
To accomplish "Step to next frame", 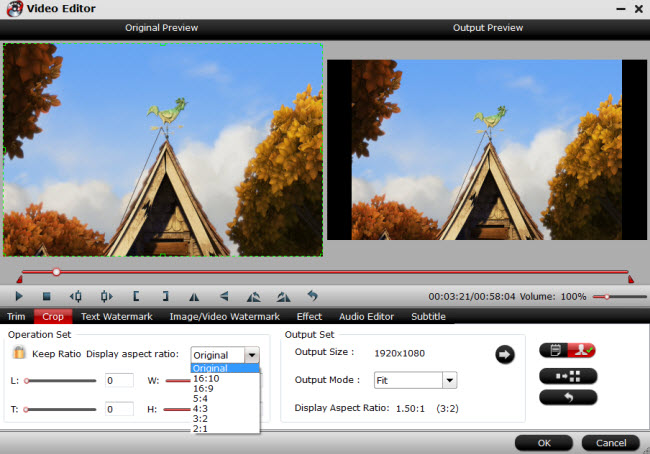I will tap(107, 296).
